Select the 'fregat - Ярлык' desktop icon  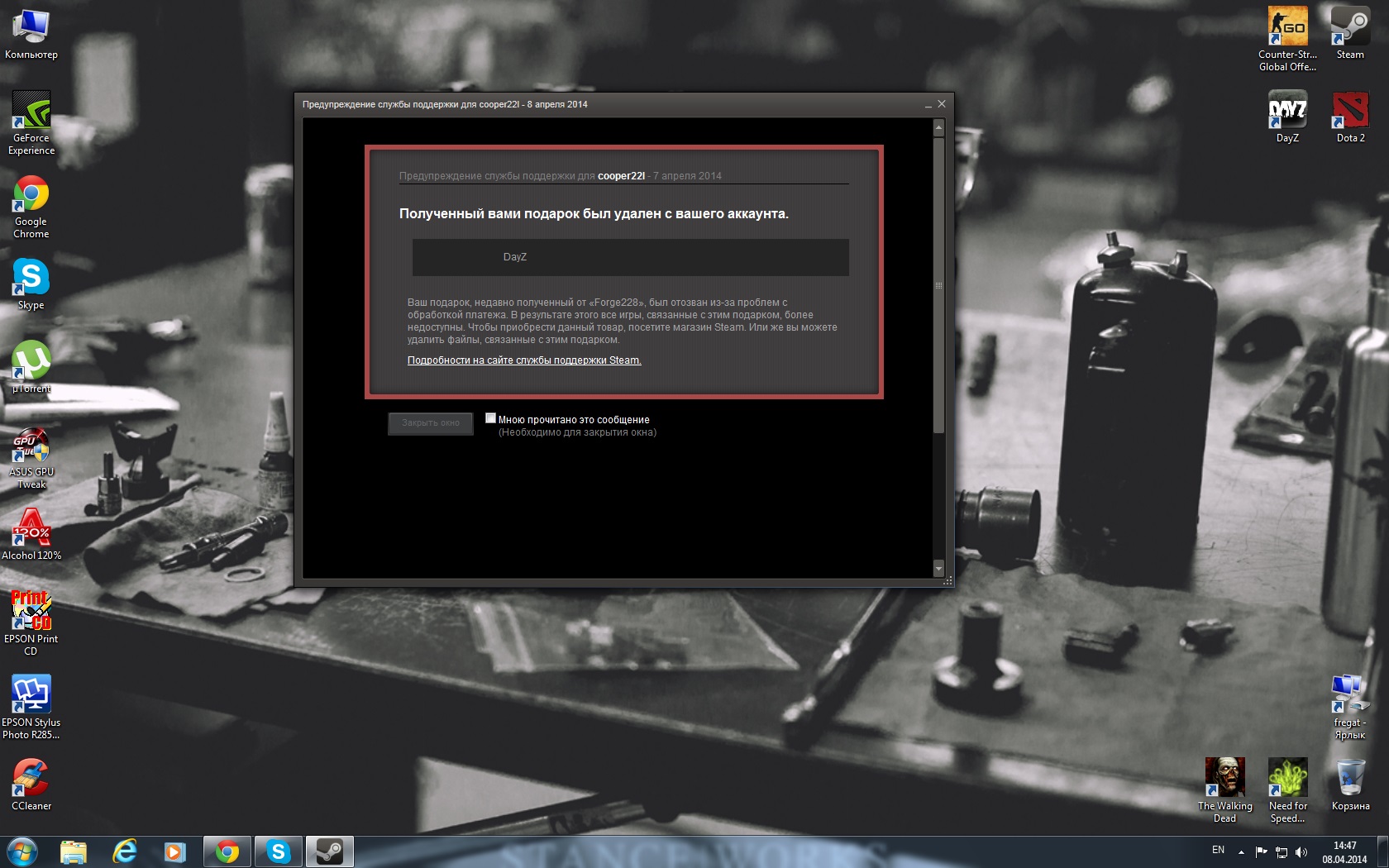coord(1350,707)
